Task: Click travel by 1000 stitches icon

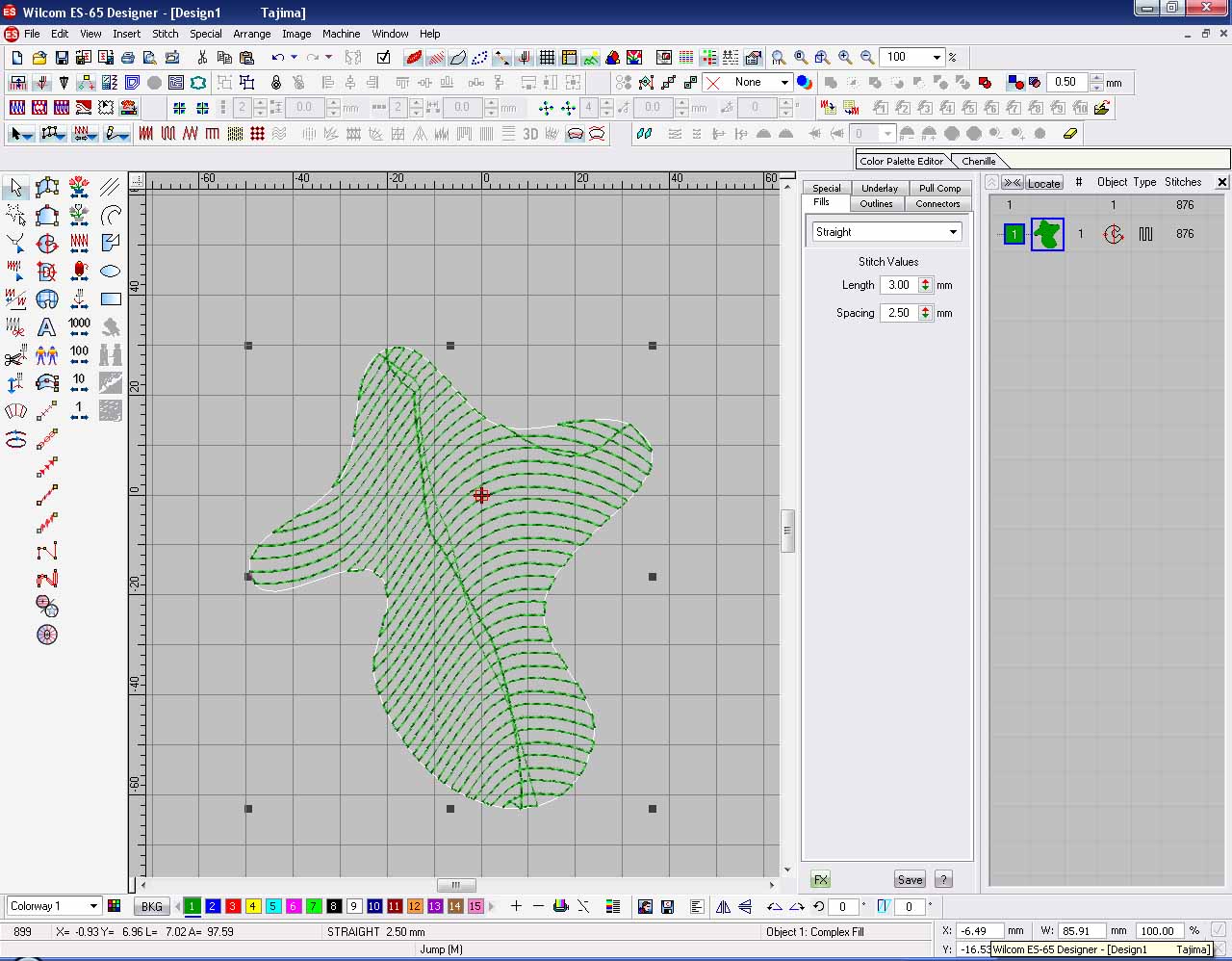Action: [79, 327]
